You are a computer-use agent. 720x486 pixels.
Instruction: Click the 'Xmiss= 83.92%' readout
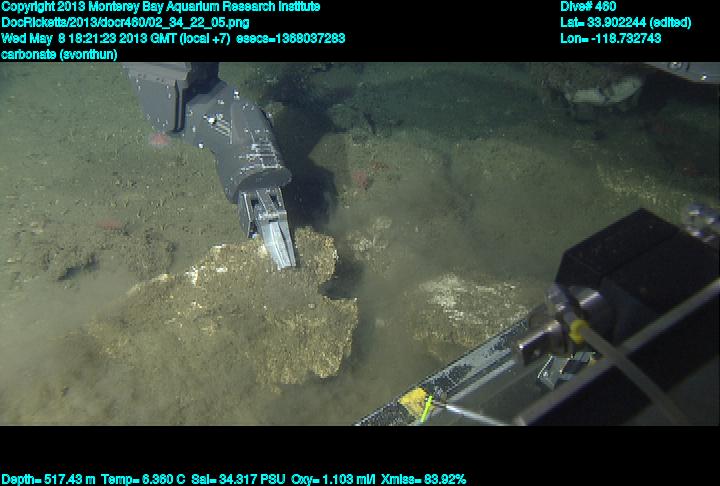423,479
